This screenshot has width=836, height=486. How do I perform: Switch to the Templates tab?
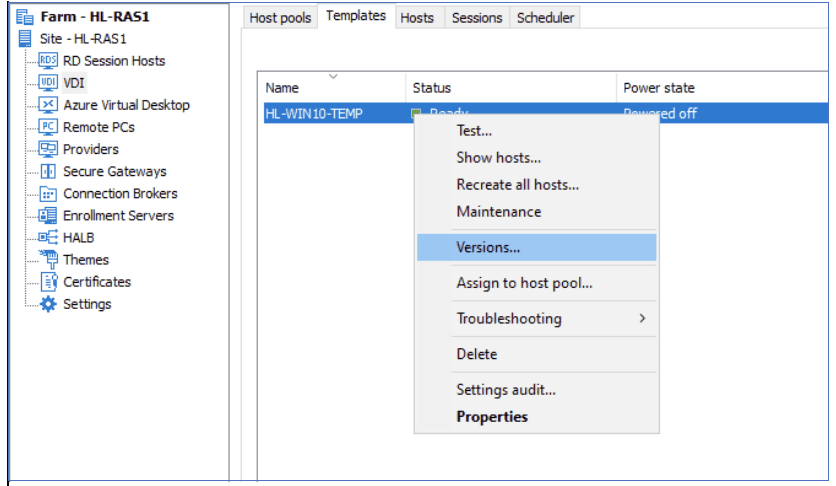click(x=356, y=16)
